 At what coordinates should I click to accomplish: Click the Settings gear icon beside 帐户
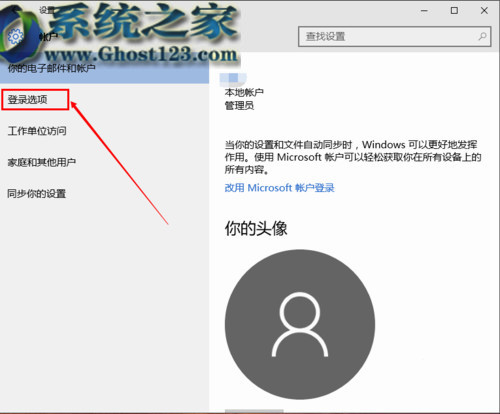click(15, 37)
